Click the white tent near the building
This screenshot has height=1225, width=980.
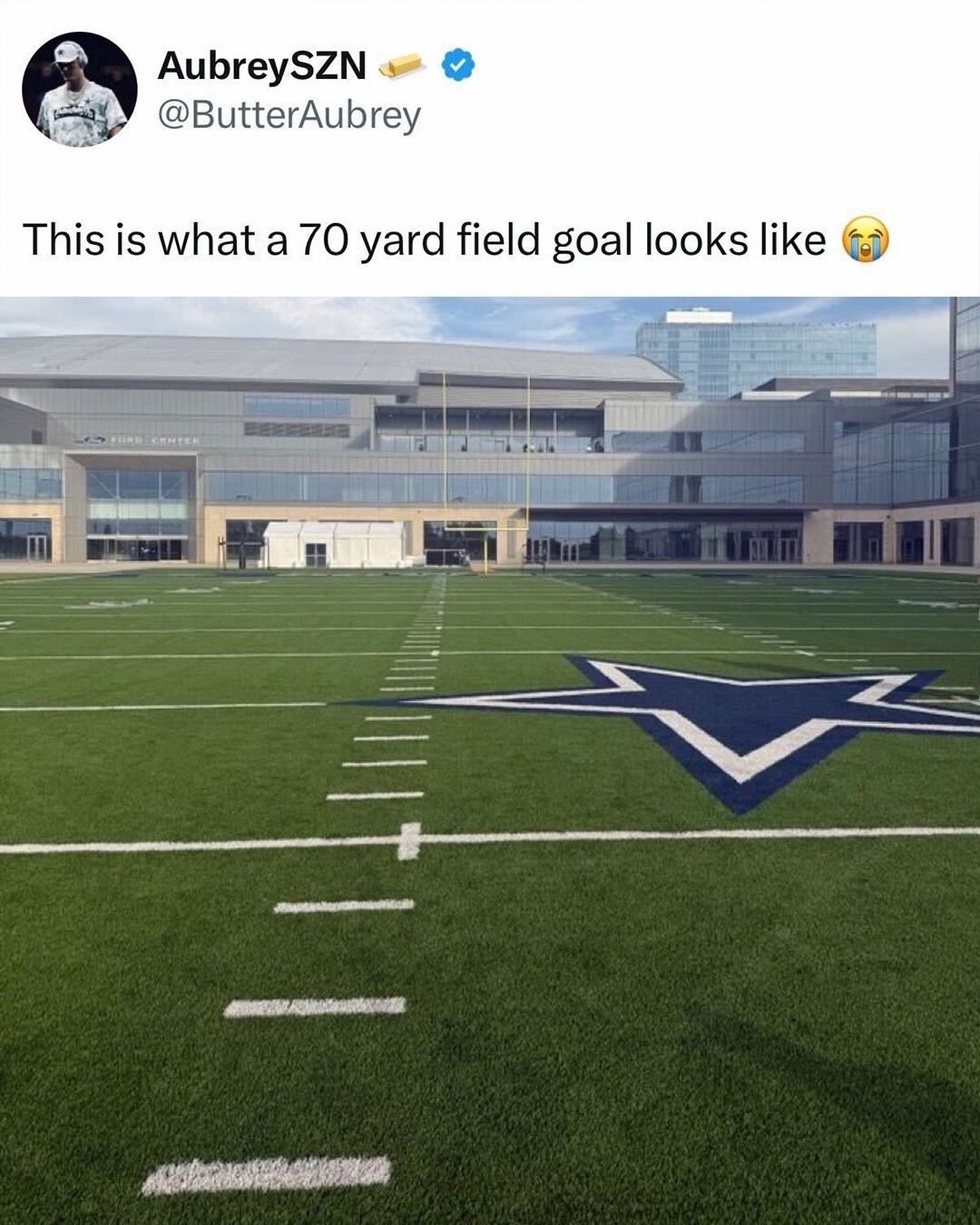[334, 544]
